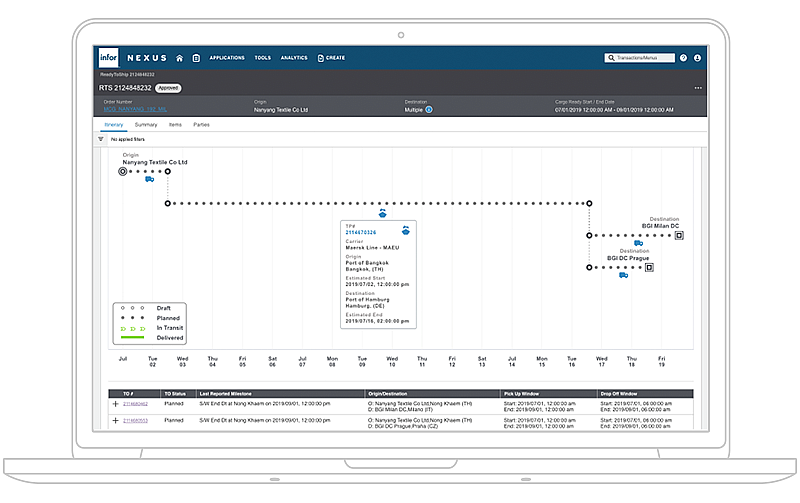Open the Tools menu
The width and height of the screenshot is (800, 503).
point(263,58)
